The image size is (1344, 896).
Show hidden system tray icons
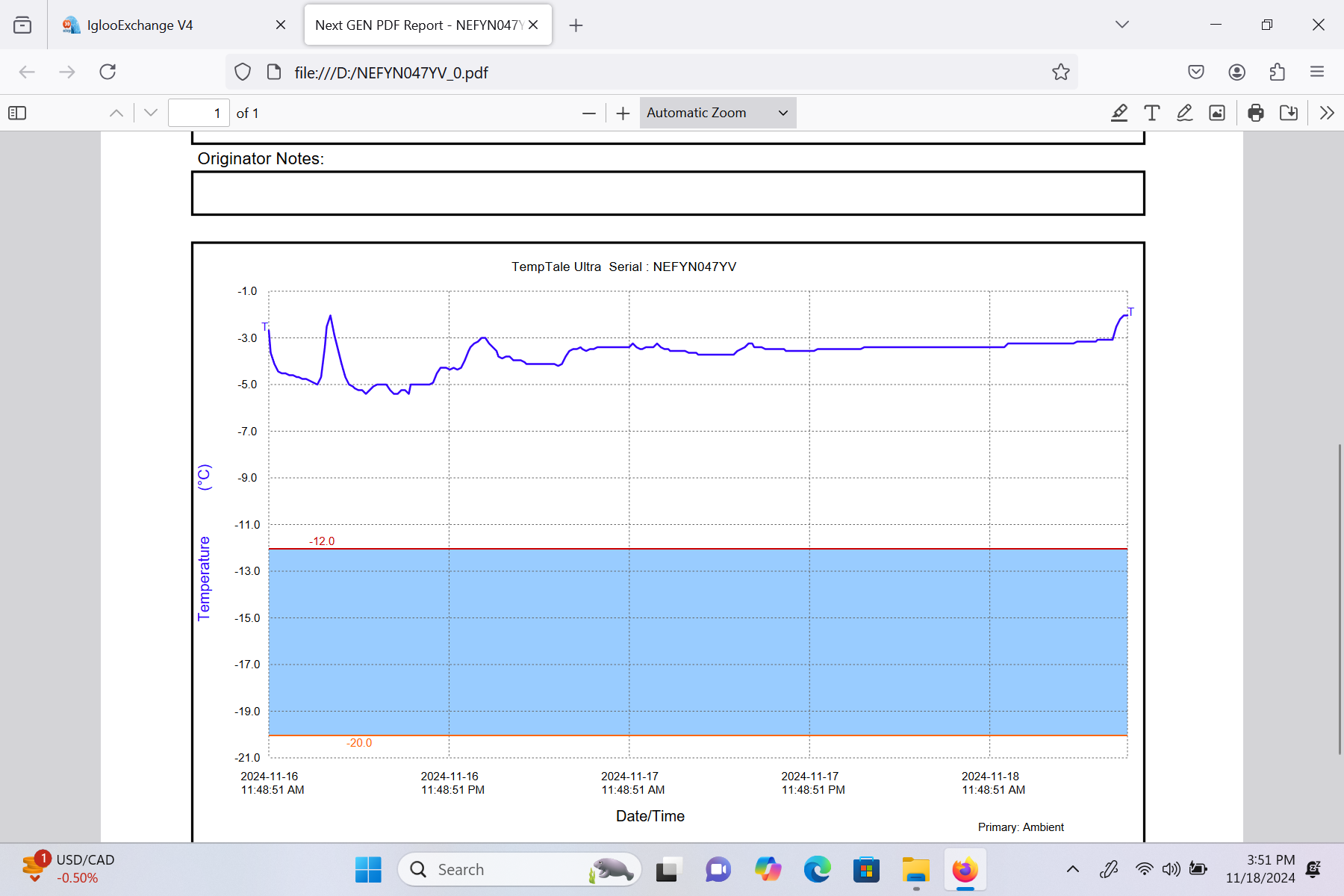(x=1072, y=868)
